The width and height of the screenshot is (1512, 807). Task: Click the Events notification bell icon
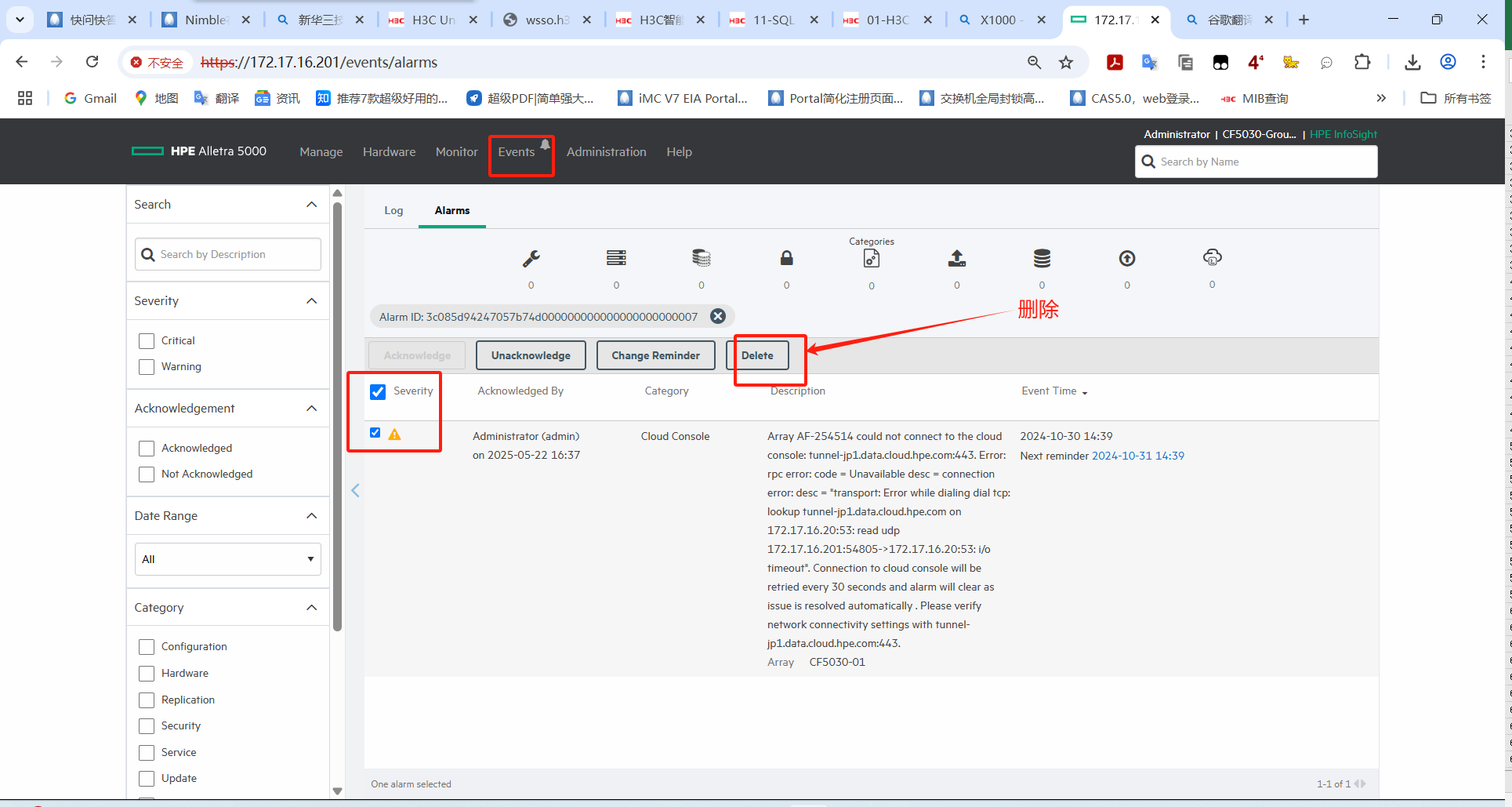[x=545, y=144]
